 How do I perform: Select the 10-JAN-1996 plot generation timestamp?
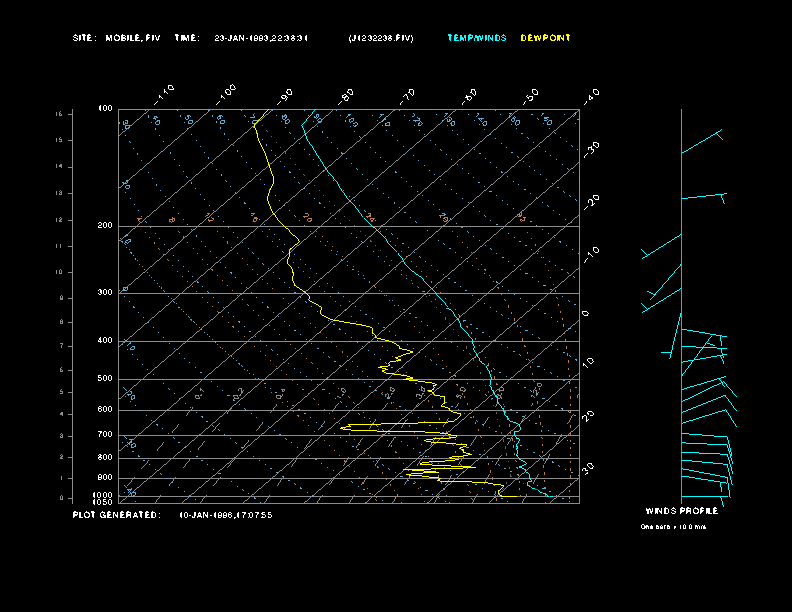click(x=226, y=515)
